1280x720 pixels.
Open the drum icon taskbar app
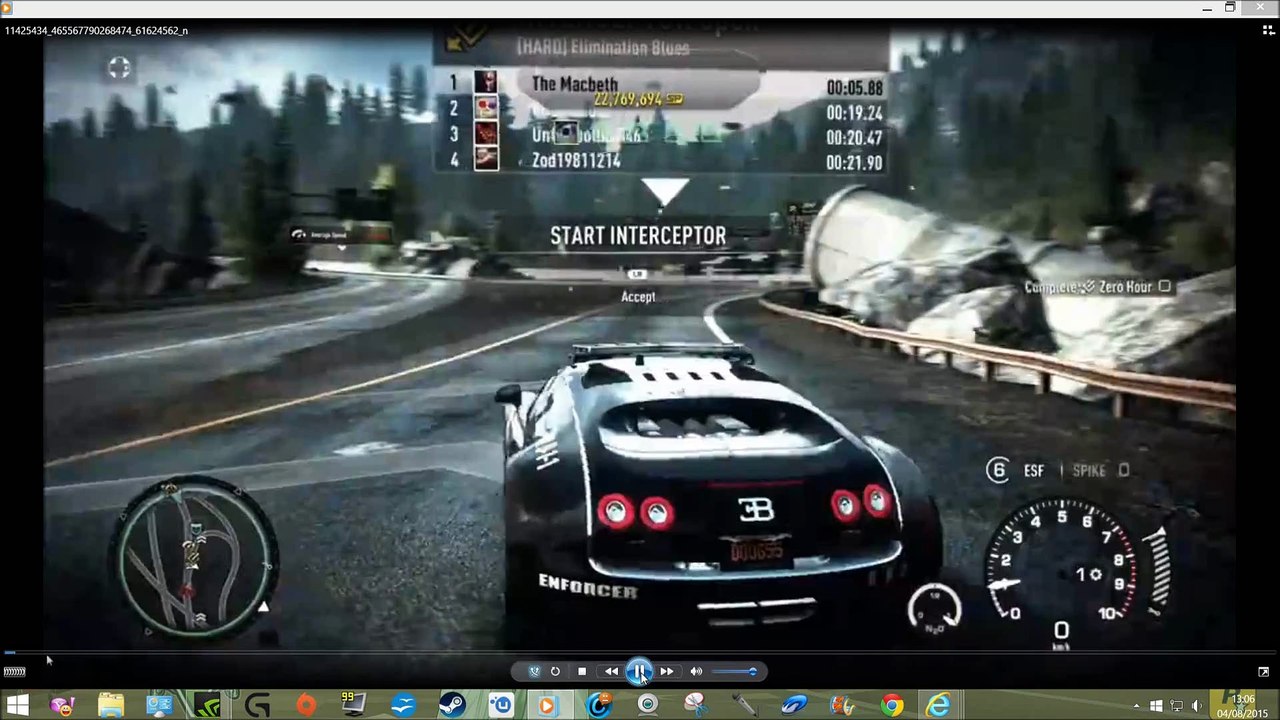coord(842,707)
